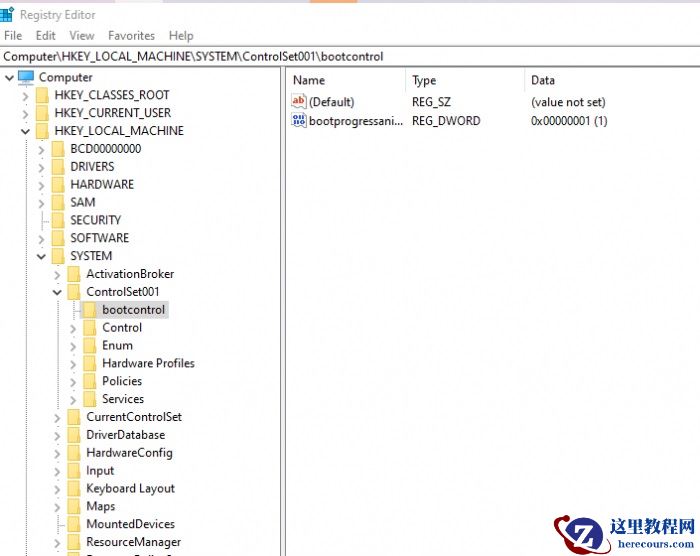The width and height of the screenshot is (700, 556).
Task: Collapse the SYSTEM key chevron
Action: (41, 257)
